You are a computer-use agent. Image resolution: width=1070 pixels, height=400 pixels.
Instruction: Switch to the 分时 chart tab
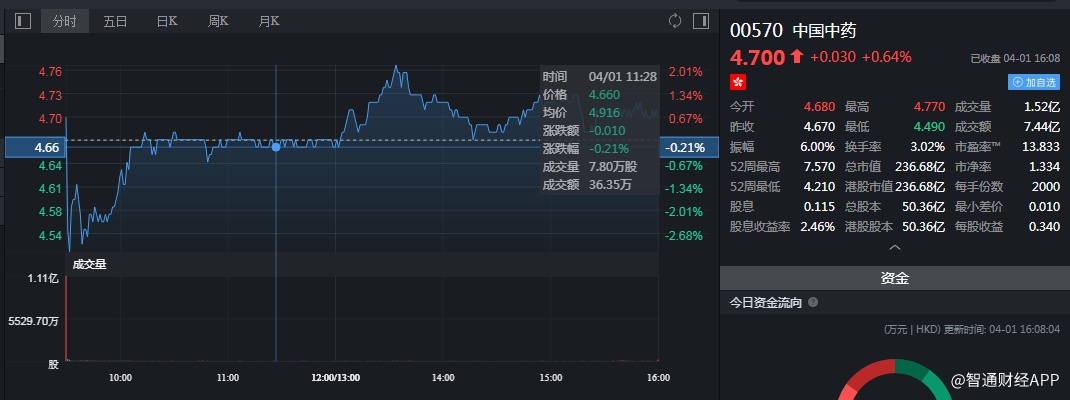(x=66, y=21)
